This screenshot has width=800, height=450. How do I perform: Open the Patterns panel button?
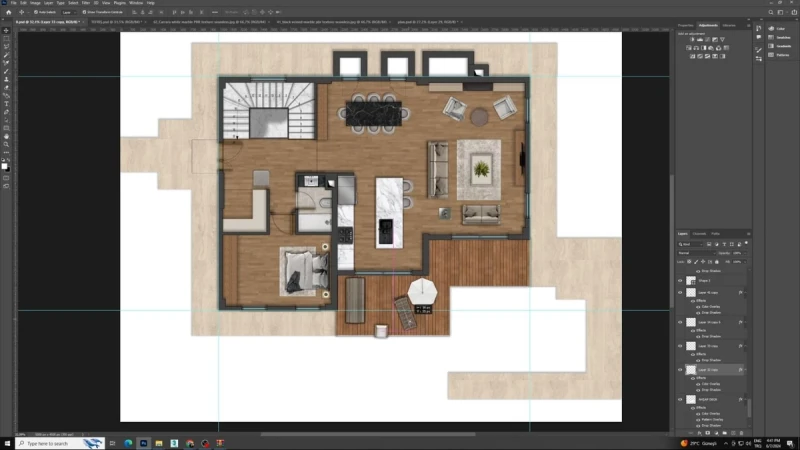779,55
